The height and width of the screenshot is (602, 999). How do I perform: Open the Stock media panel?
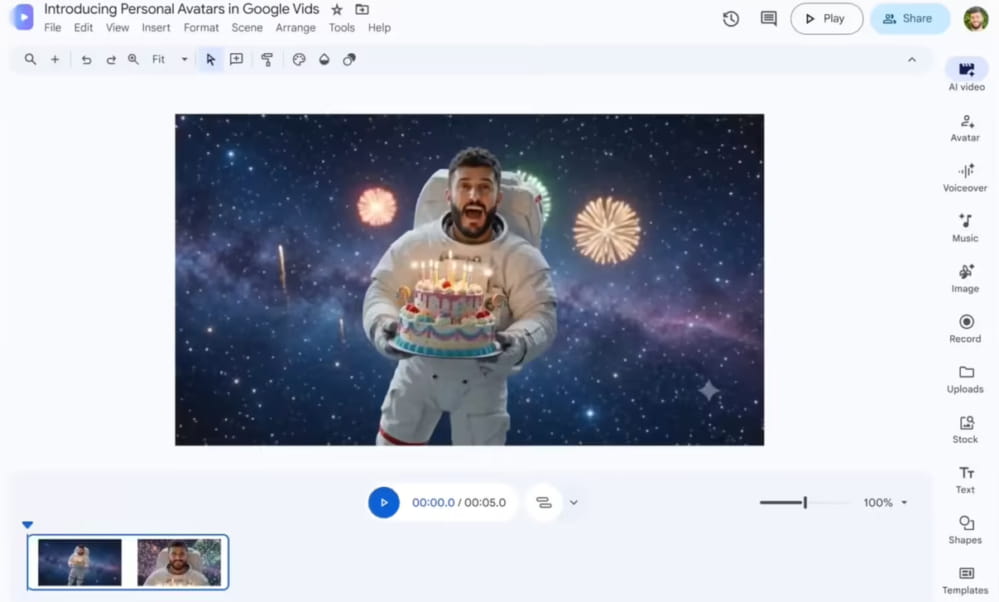click(965, 429)
